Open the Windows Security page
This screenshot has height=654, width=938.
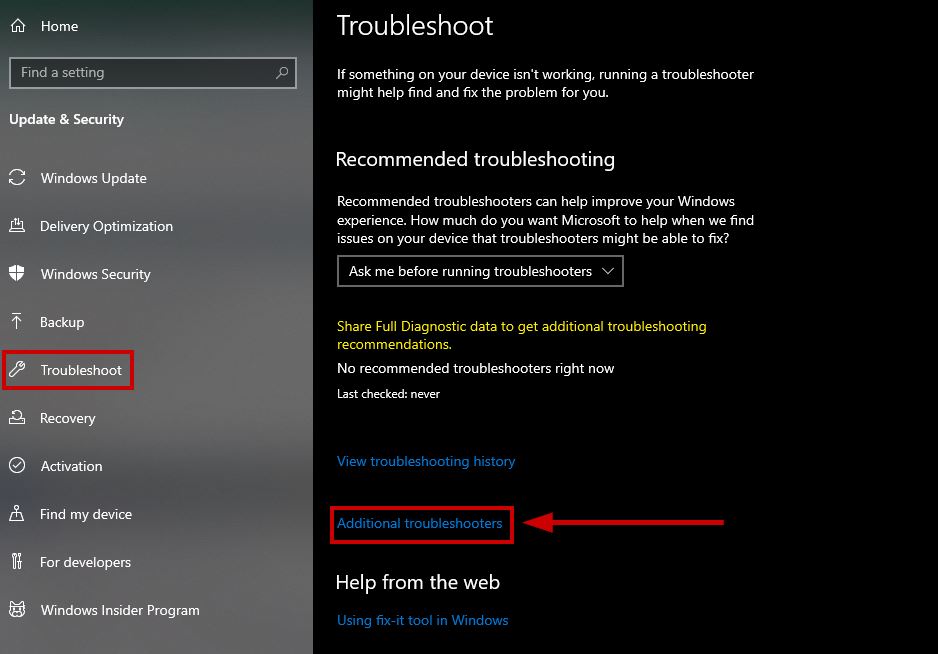tap(96, 274)
